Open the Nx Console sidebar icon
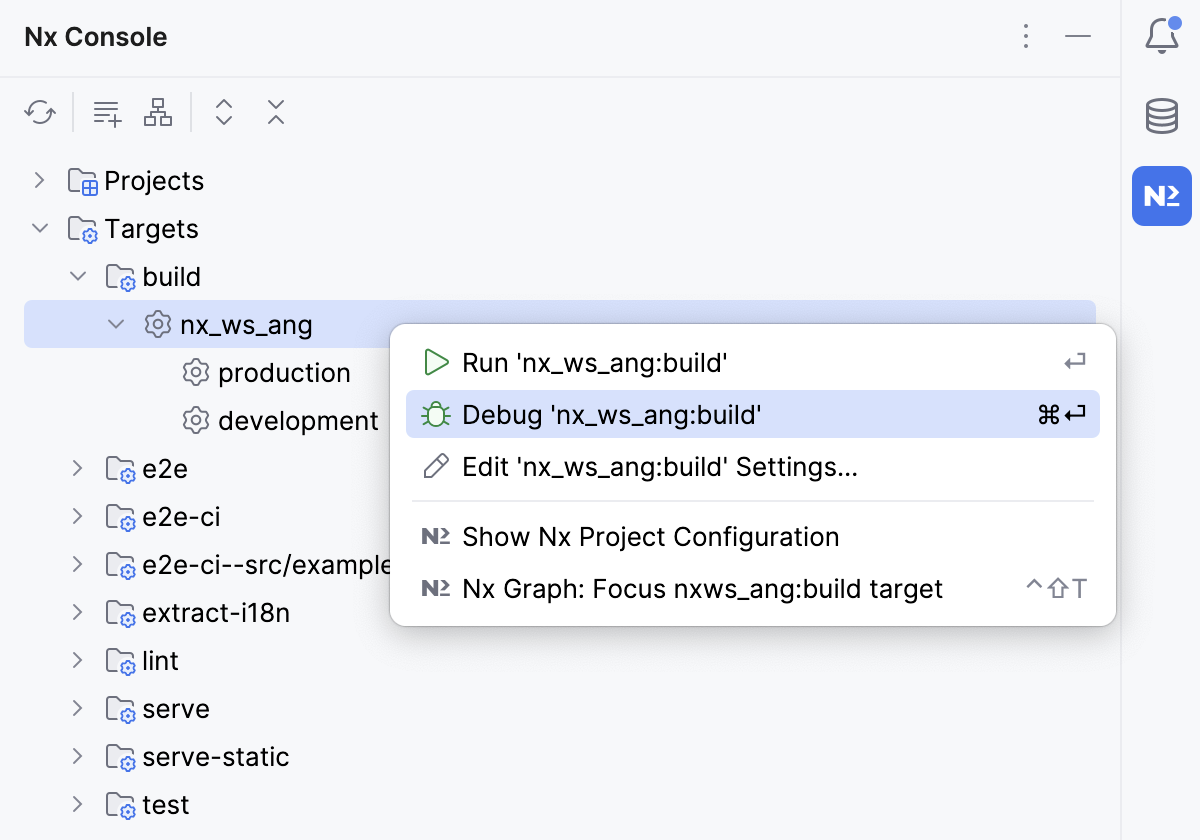The width and height of the screenshot is (1200, 840). 1161,196
